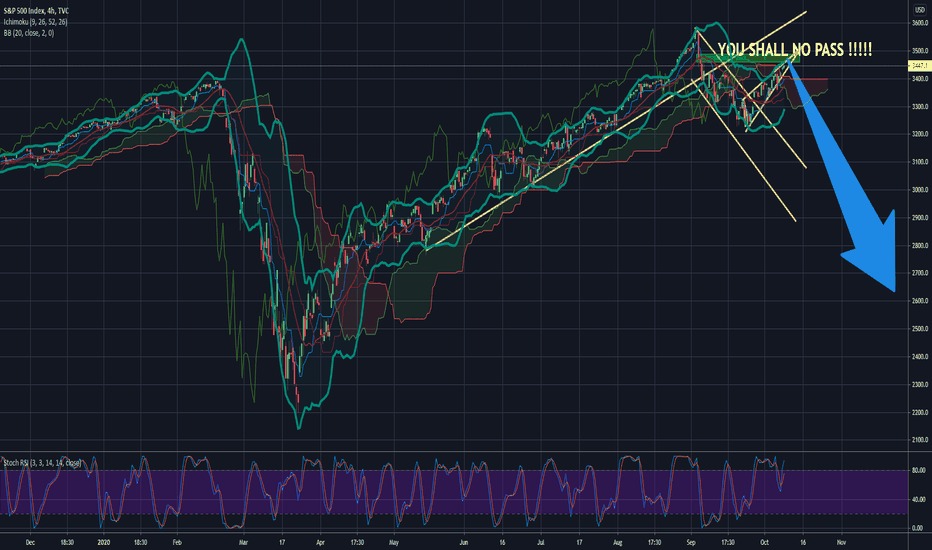Click the 40.00 Stoch RSI axis value
The width and height of the screenshot is (932, 550).
click(x=918, y=499)
